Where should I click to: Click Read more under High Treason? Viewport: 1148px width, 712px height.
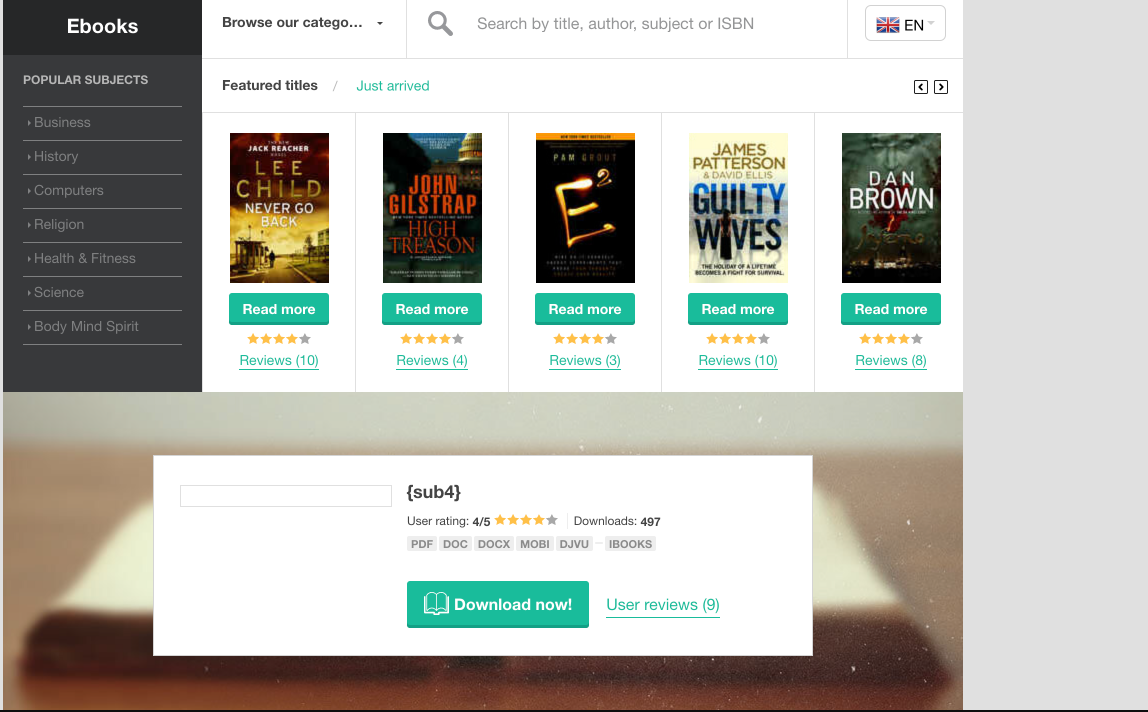coord(432,309)
